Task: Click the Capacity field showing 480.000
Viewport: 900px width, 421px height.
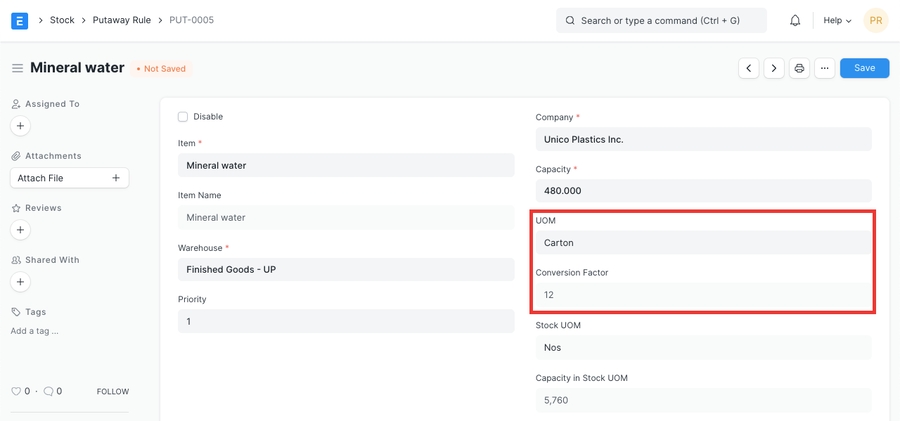Action: tap(703, 191)
